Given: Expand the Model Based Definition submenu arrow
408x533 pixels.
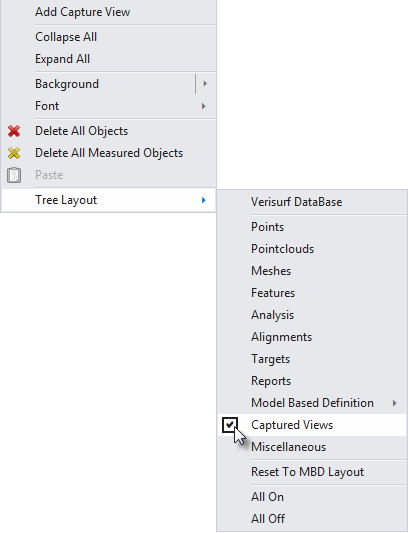Looking at the screenshot, I should pyautogui.click(x=394, y=403).
